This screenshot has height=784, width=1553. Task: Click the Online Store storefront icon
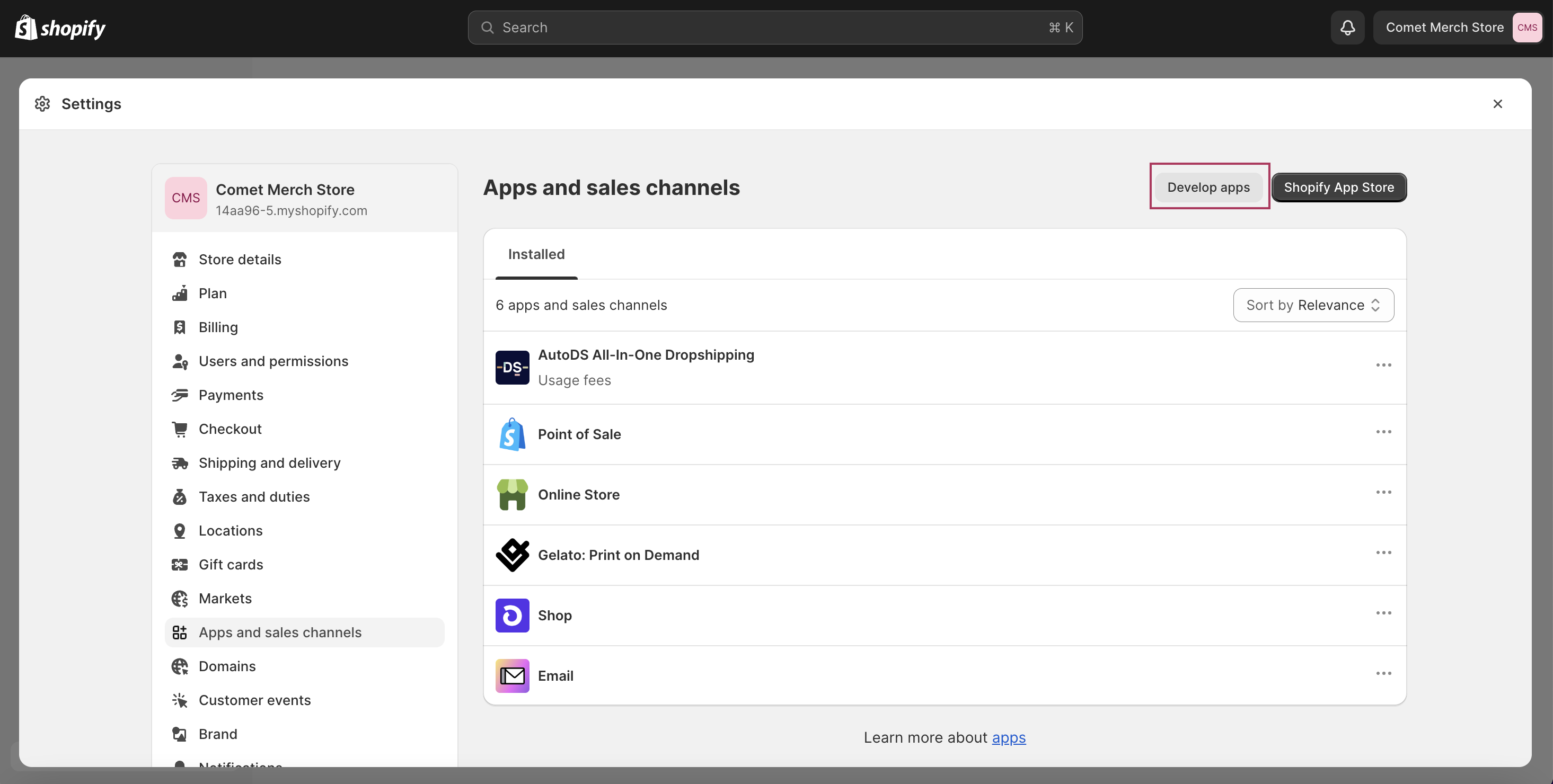point(512,494)
